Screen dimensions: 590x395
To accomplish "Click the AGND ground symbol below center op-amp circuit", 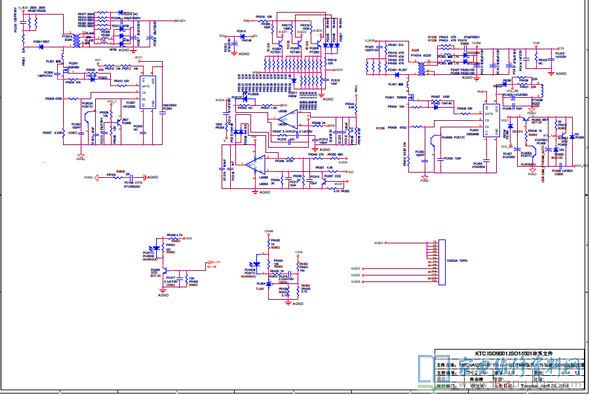I will click(x=255, y=192).
